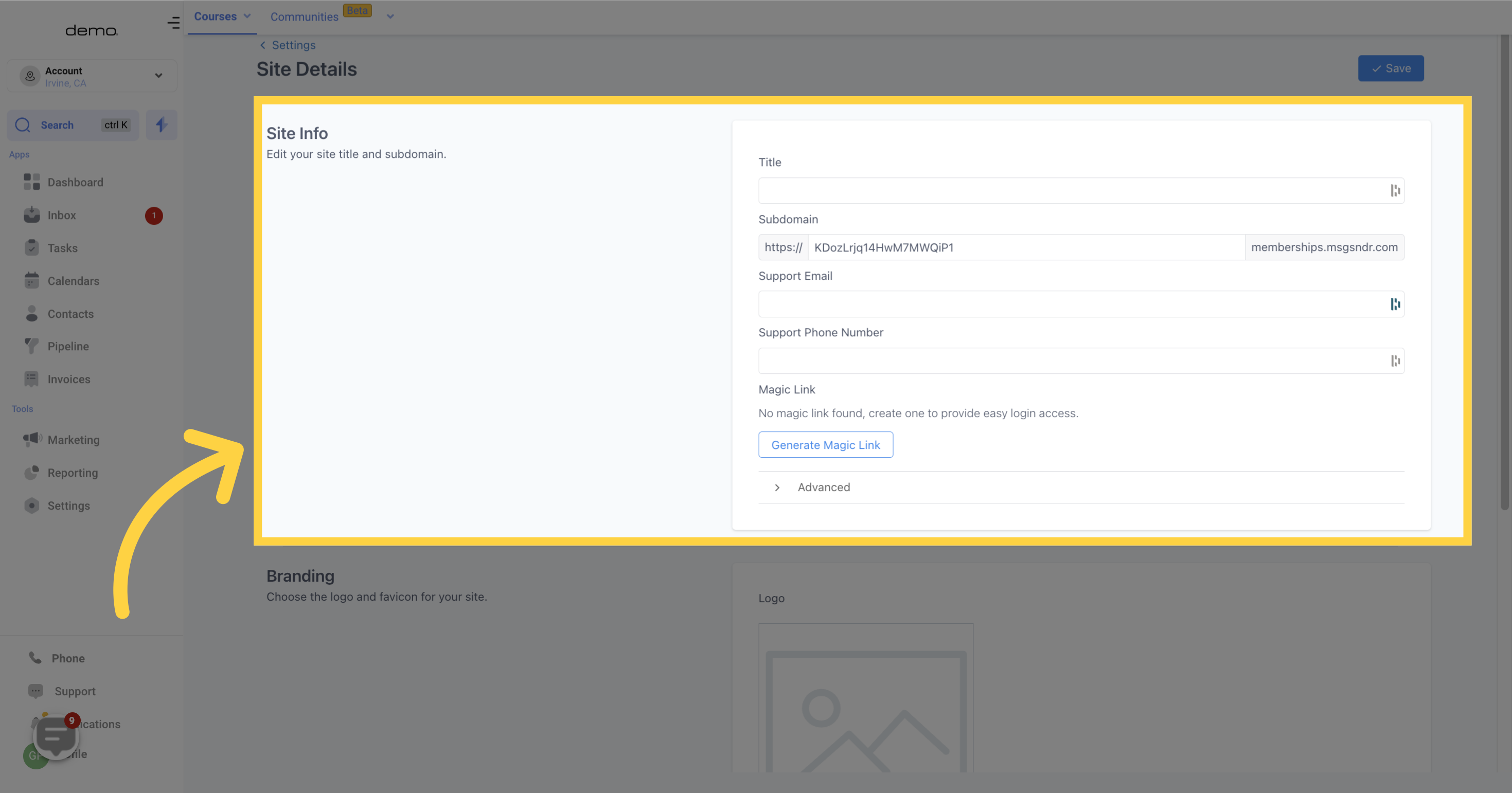Click the Title input field
Image resolution: width=1512 pixels, height=793 pixels.
[1080, 190]
